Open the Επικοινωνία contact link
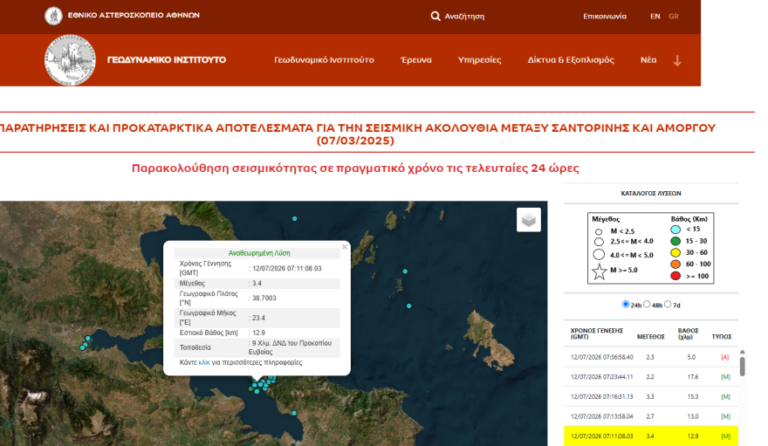Viewport: 768px width, 446px height. click(x=604, y=16)
